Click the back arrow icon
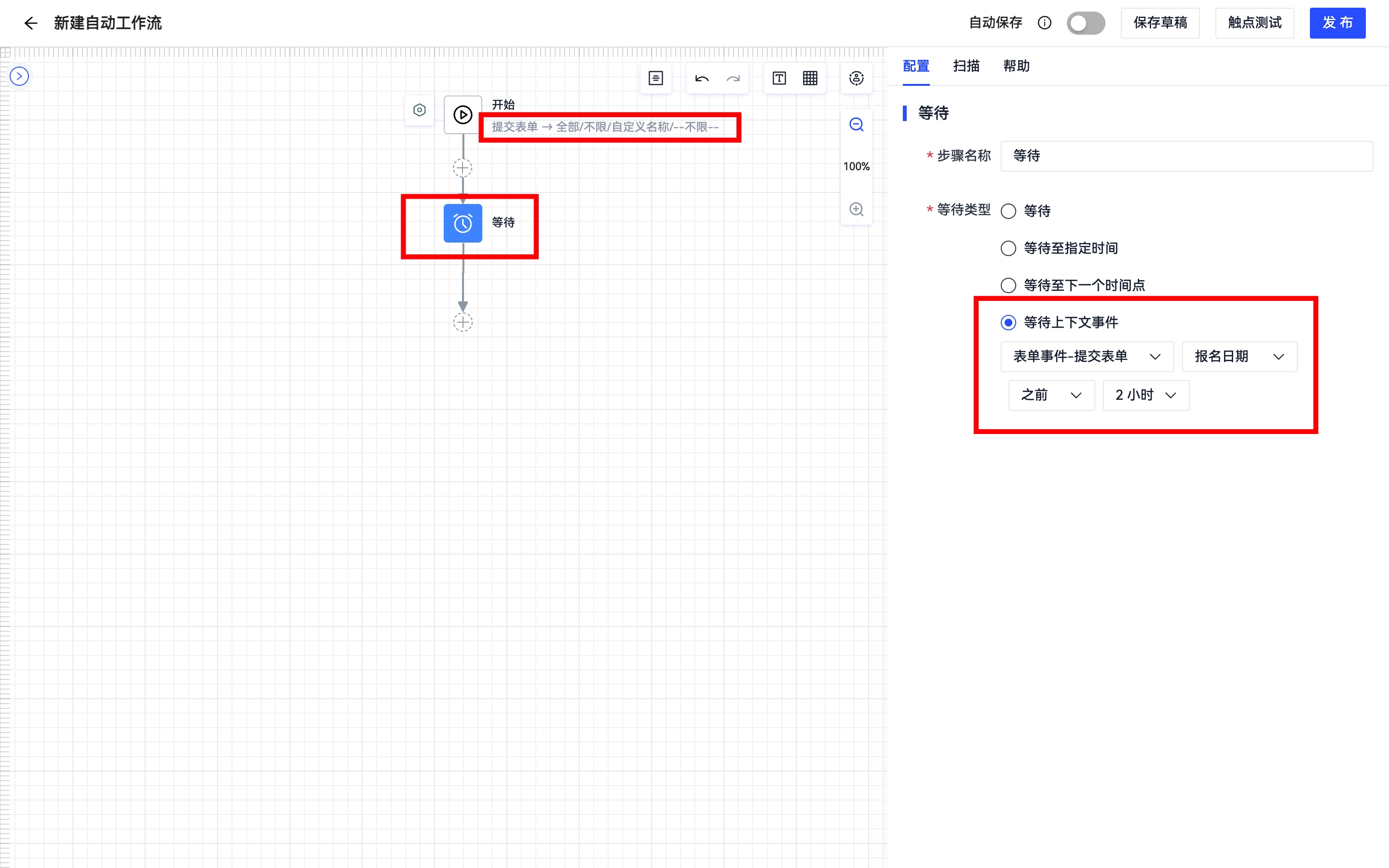Screen dimensions: 1389x868 tap(30, 23)
